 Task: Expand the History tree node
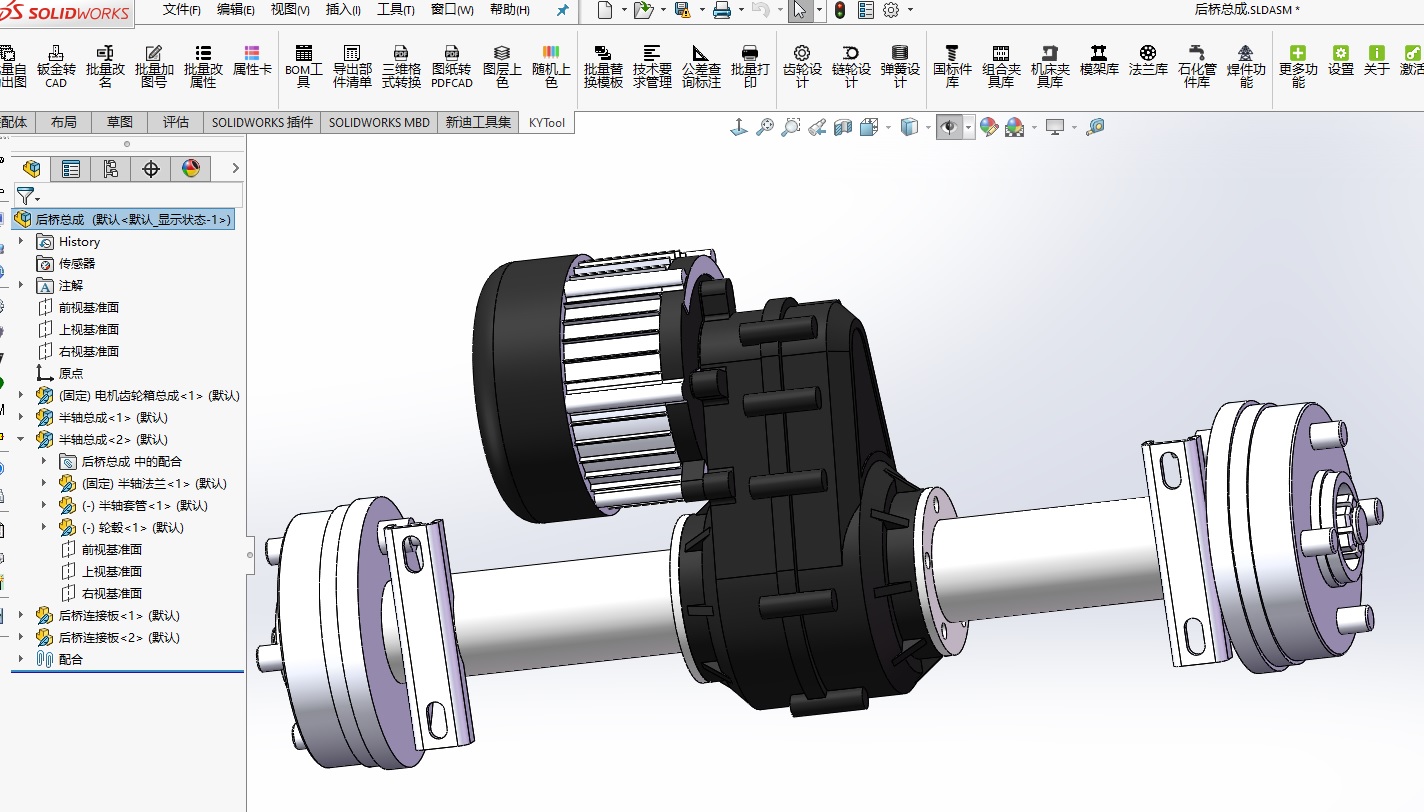click(21, 241)
